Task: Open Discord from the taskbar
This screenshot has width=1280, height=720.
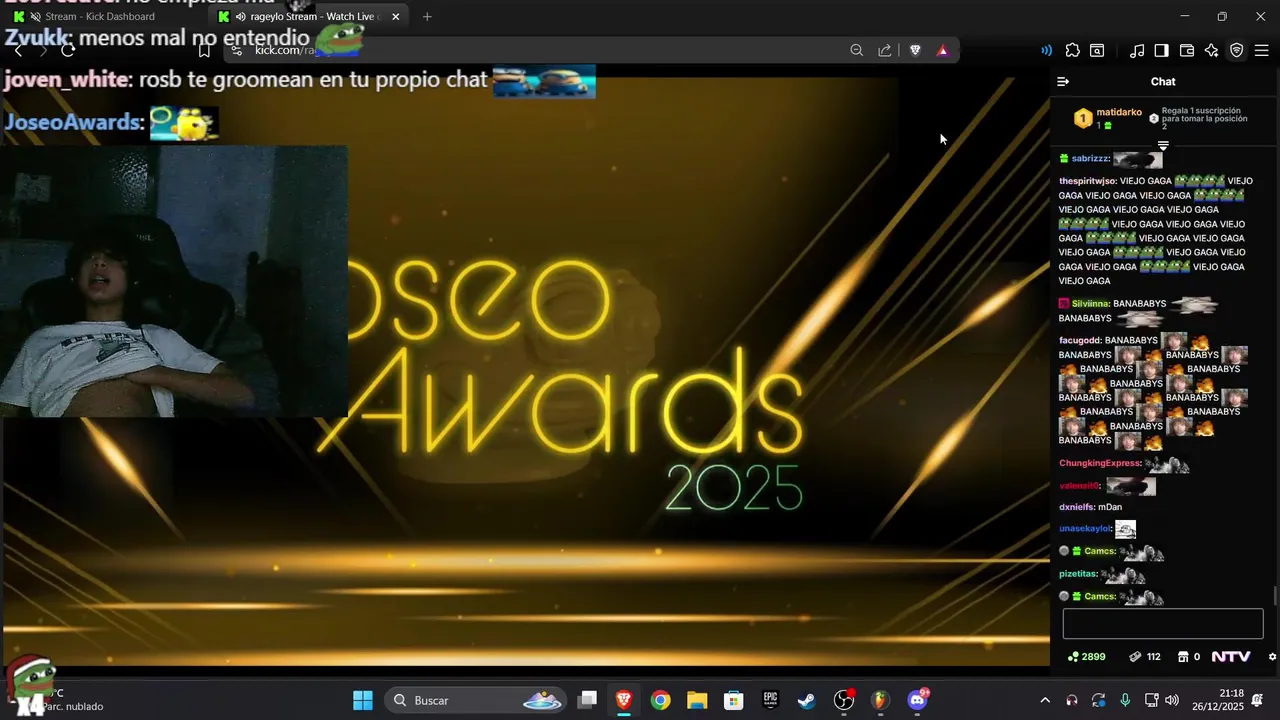Action: [917, 700]
